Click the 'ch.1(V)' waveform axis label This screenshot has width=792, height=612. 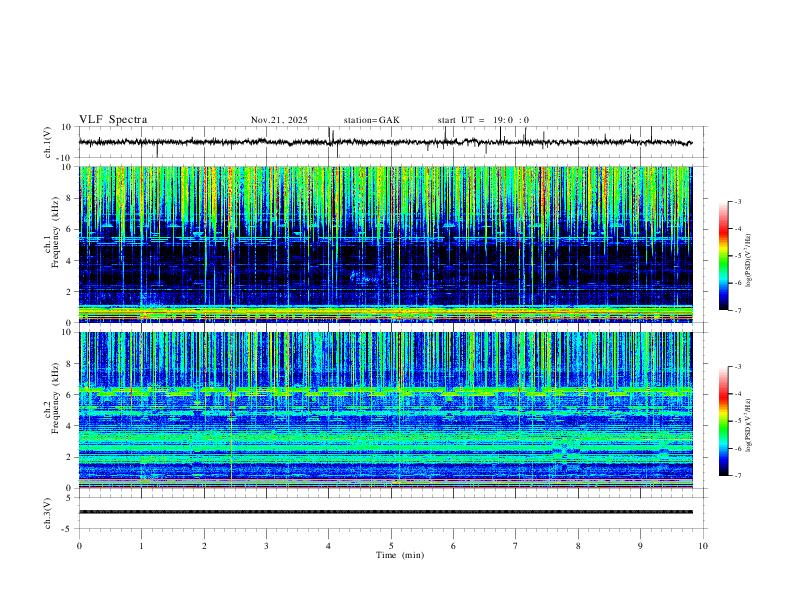point(49,142)
